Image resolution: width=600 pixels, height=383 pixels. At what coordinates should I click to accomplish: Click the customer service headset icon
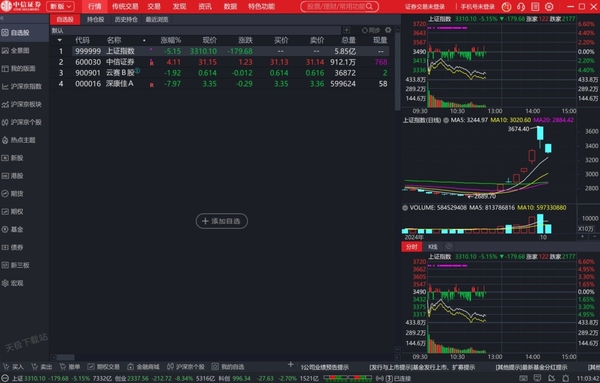[x=521, y=7]
